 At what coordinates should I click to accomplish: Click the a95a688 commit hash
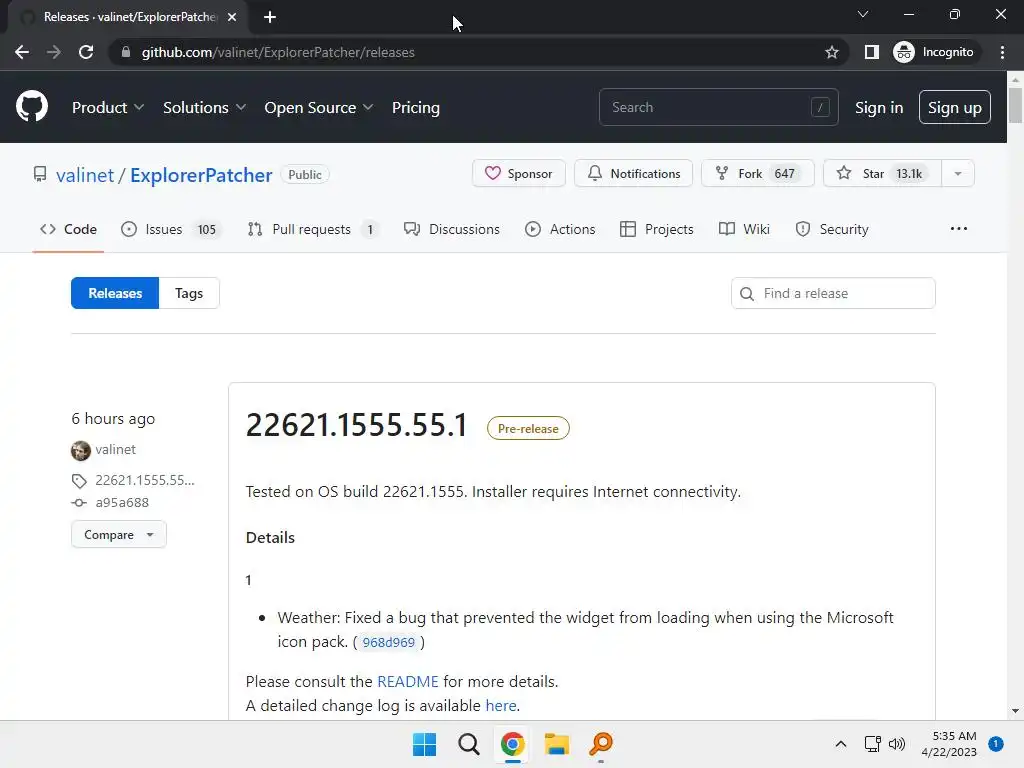pyautogui.click(x=122, y=503)
